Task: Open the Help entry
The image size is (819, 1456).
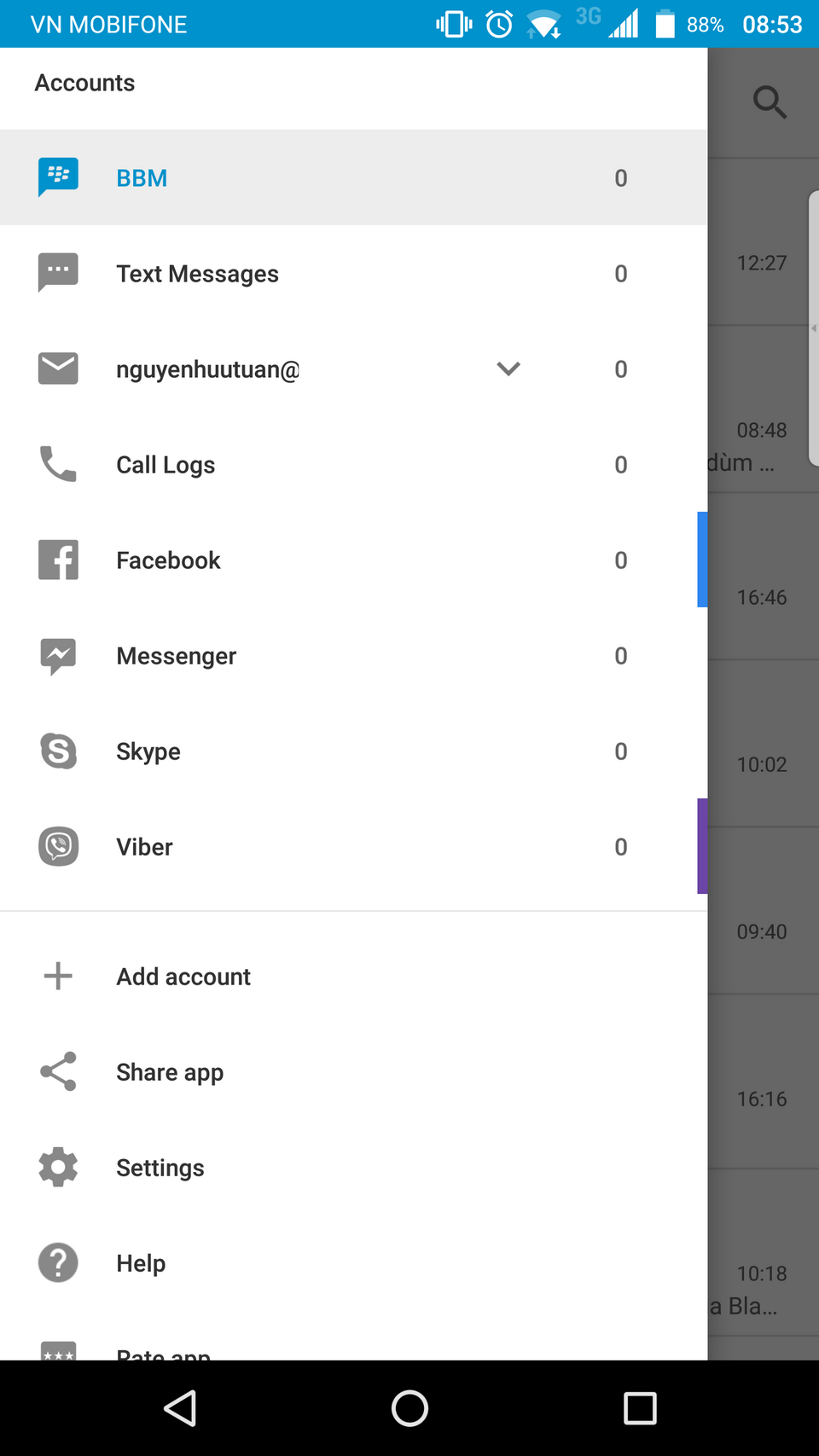Action: 141,1263
